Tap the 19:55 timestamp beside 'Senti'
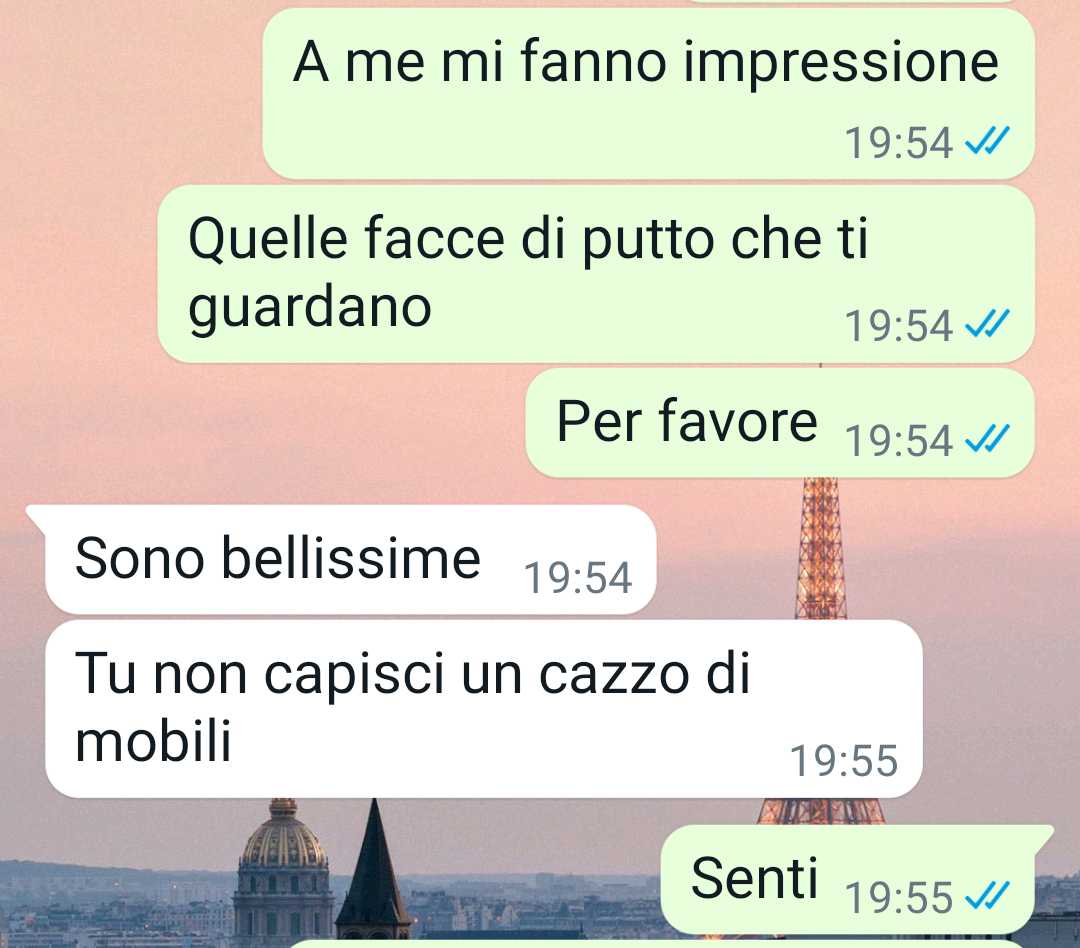Viewport: 1080px width, 948px height. coord(899,898)
